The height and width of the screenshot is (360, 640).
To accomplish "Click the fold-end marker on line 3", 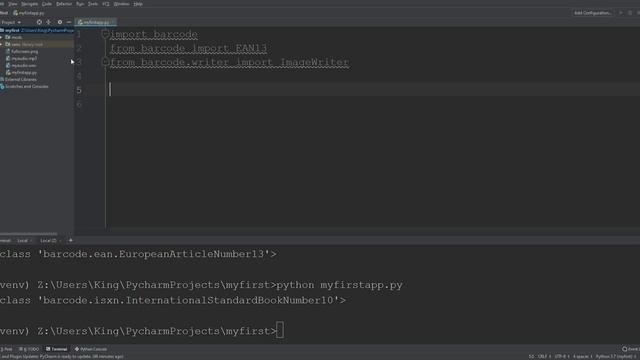I will point(105,62).
